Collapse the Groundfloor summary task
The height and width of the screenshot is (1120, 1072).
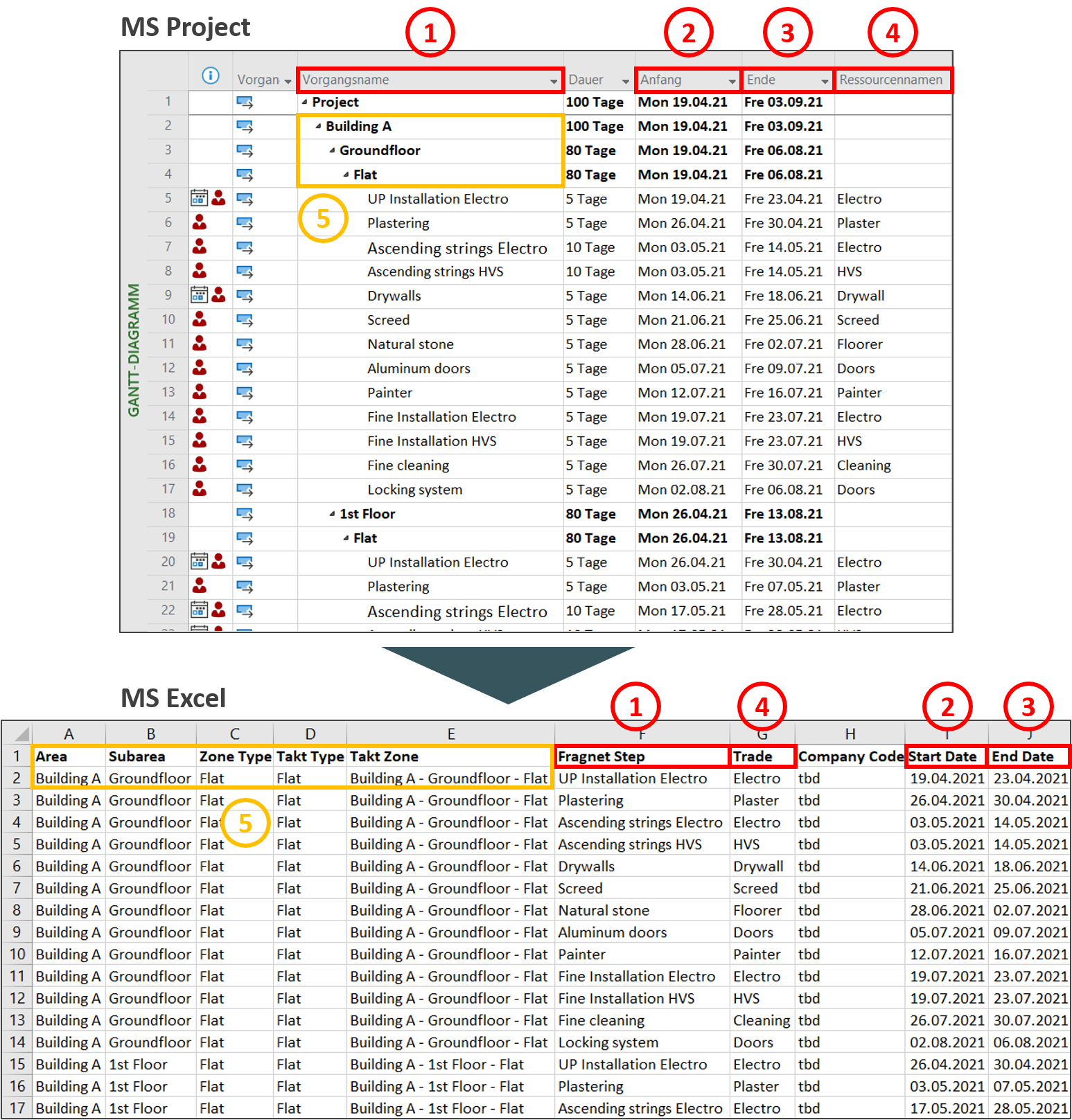point(332,150)
